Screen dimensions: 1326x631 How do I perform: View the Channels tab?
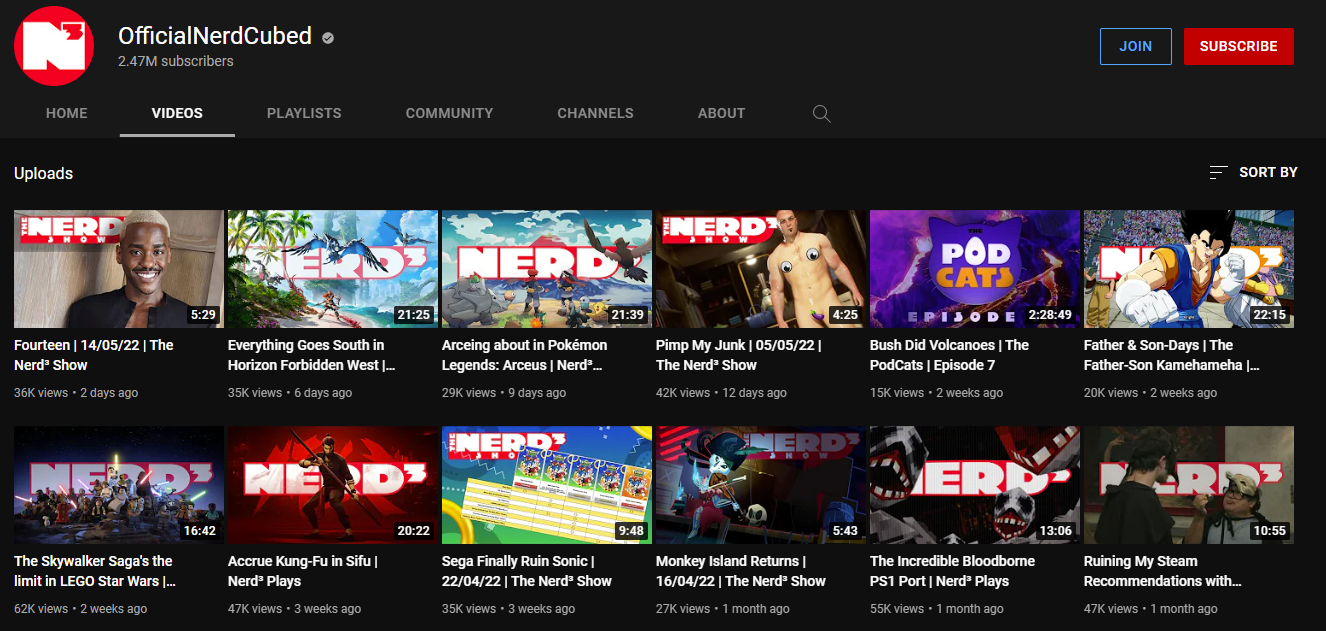tap(595, 113)
